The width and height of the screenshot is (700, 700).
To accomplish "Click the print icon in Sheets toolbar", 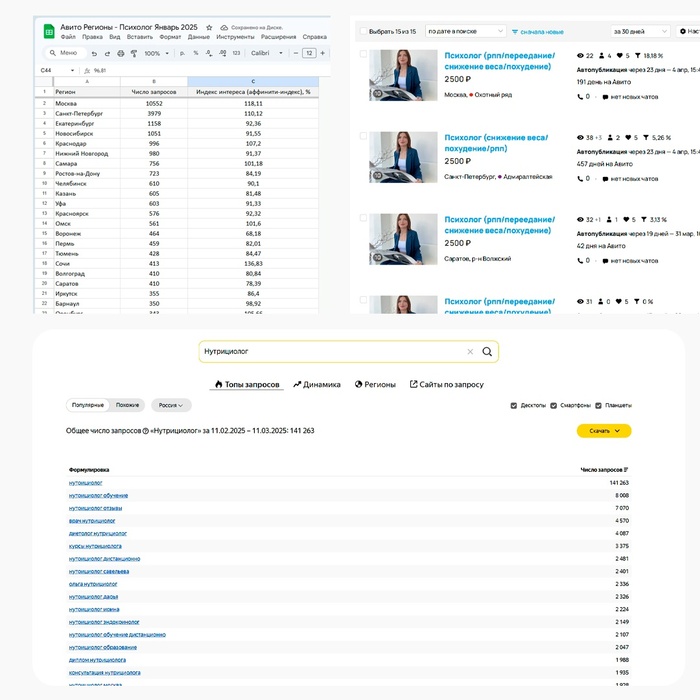I will pyautogui.click(x=120, y=53).
